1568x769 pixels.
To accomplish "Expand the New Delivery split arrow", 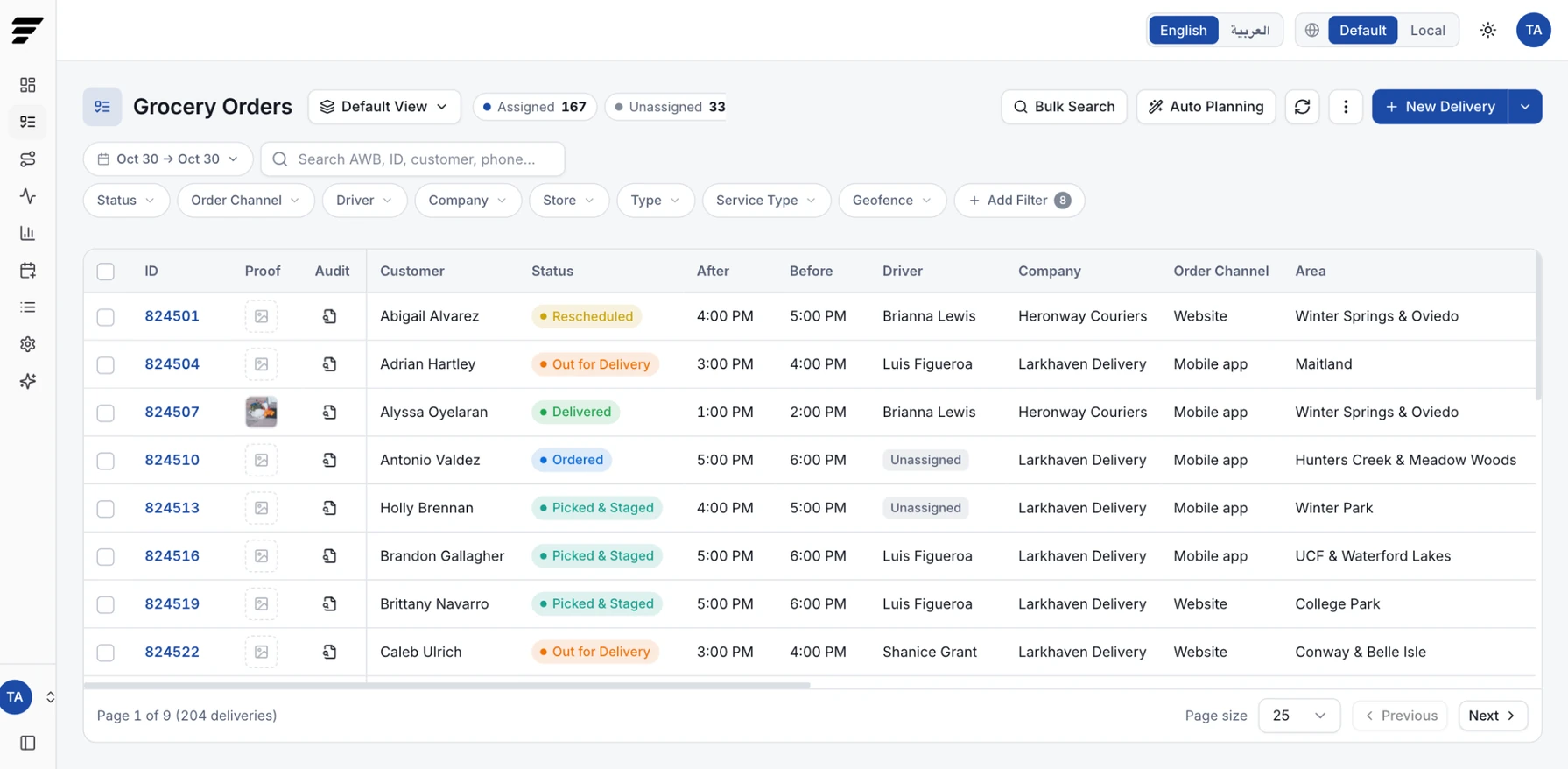I will [x=1525, y=107].
